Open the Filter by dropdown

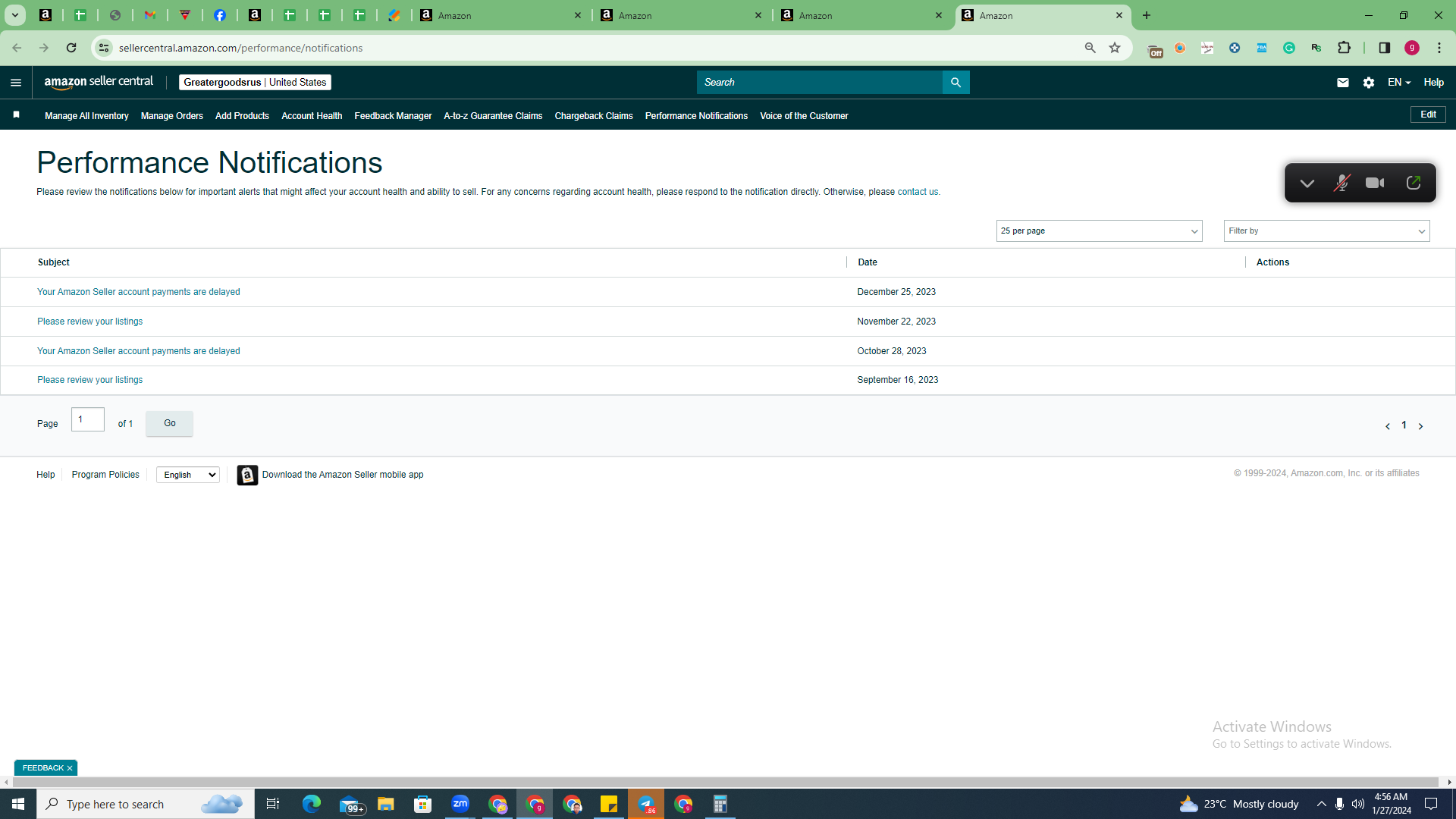[1326, 231]
